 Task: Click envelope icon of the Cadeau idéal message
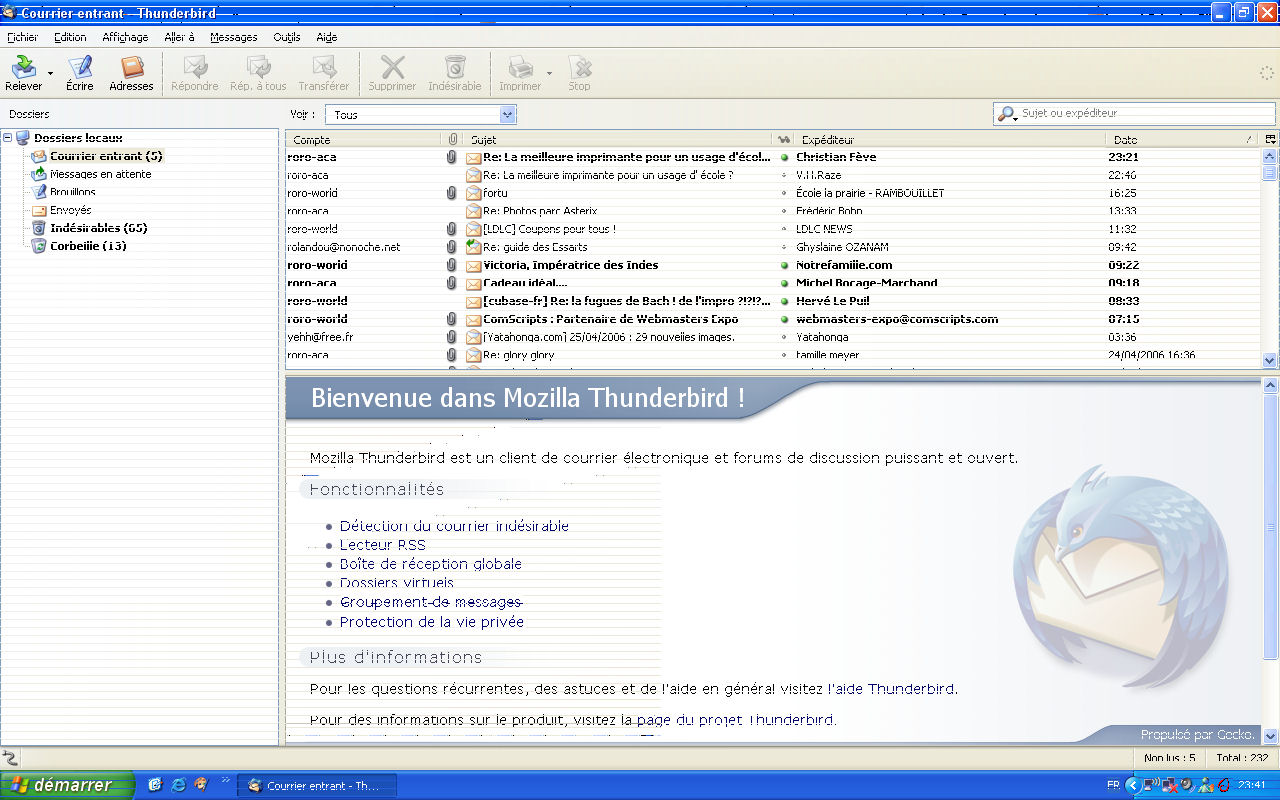(474, 283)
